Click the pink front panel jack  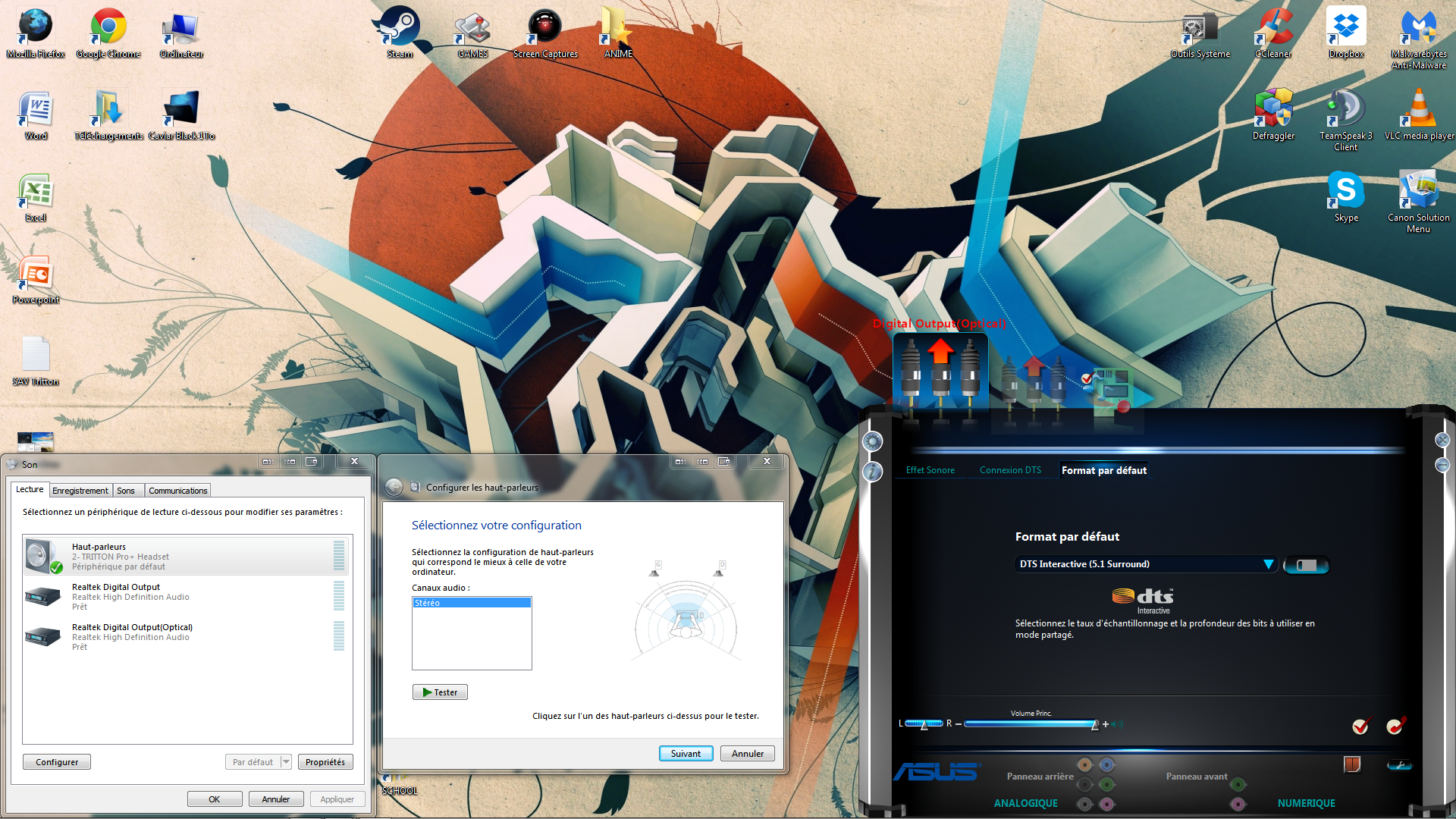click(1238, 803)
